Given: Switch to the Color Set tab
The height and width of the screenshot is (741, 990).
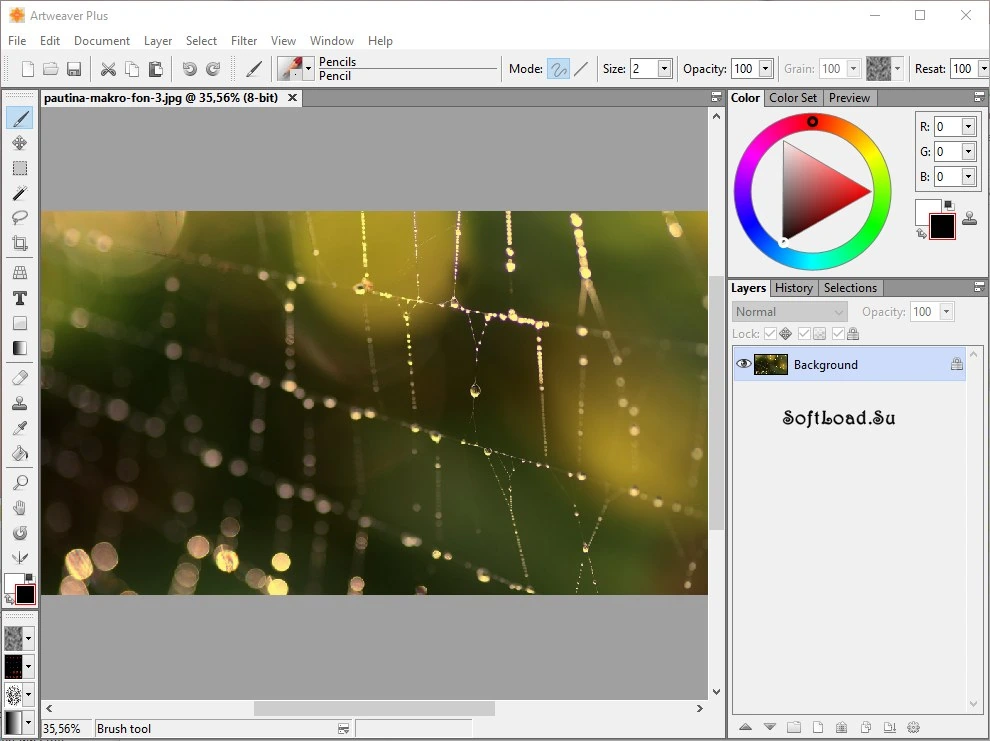Looking at the screenshot, I should tap(792, 98).
